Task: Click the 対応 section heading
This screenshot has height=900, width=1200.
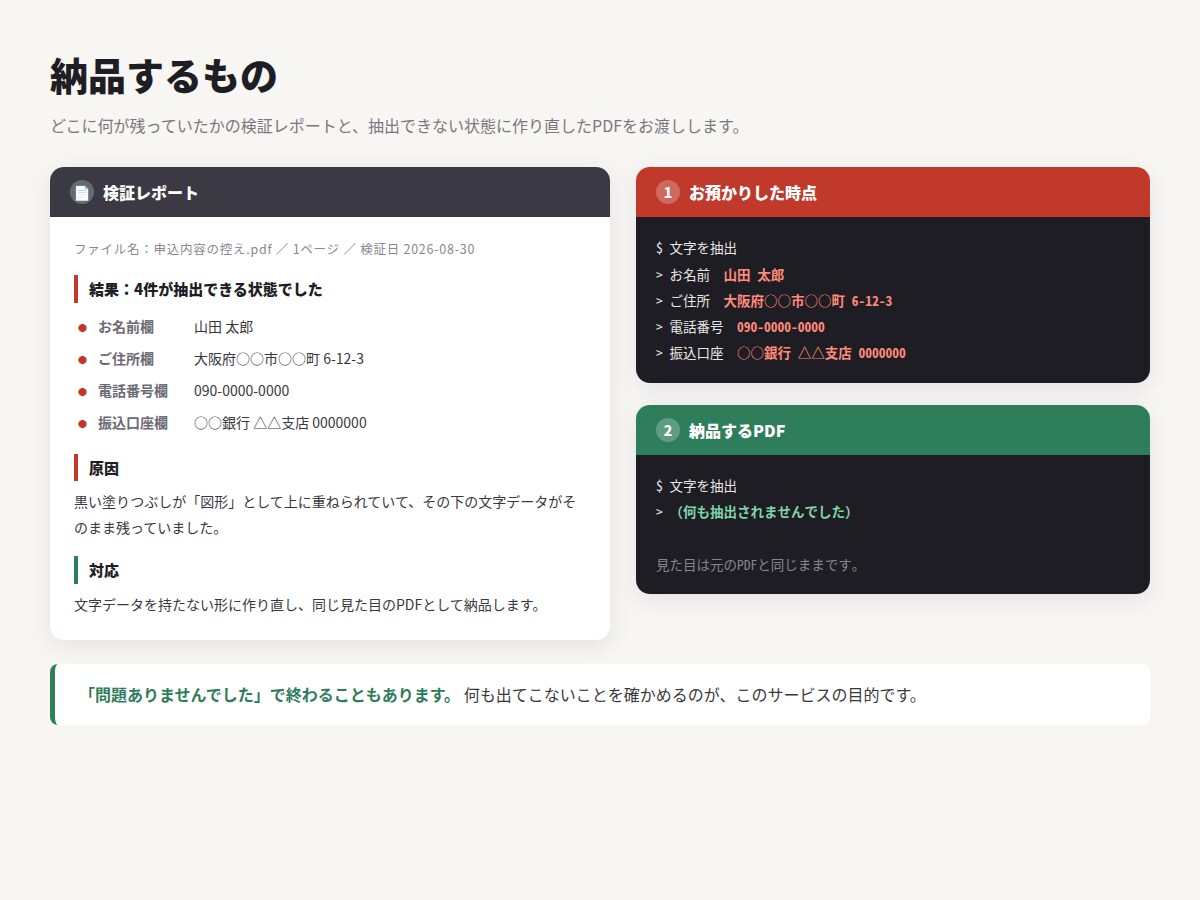Action: point(104,570)
